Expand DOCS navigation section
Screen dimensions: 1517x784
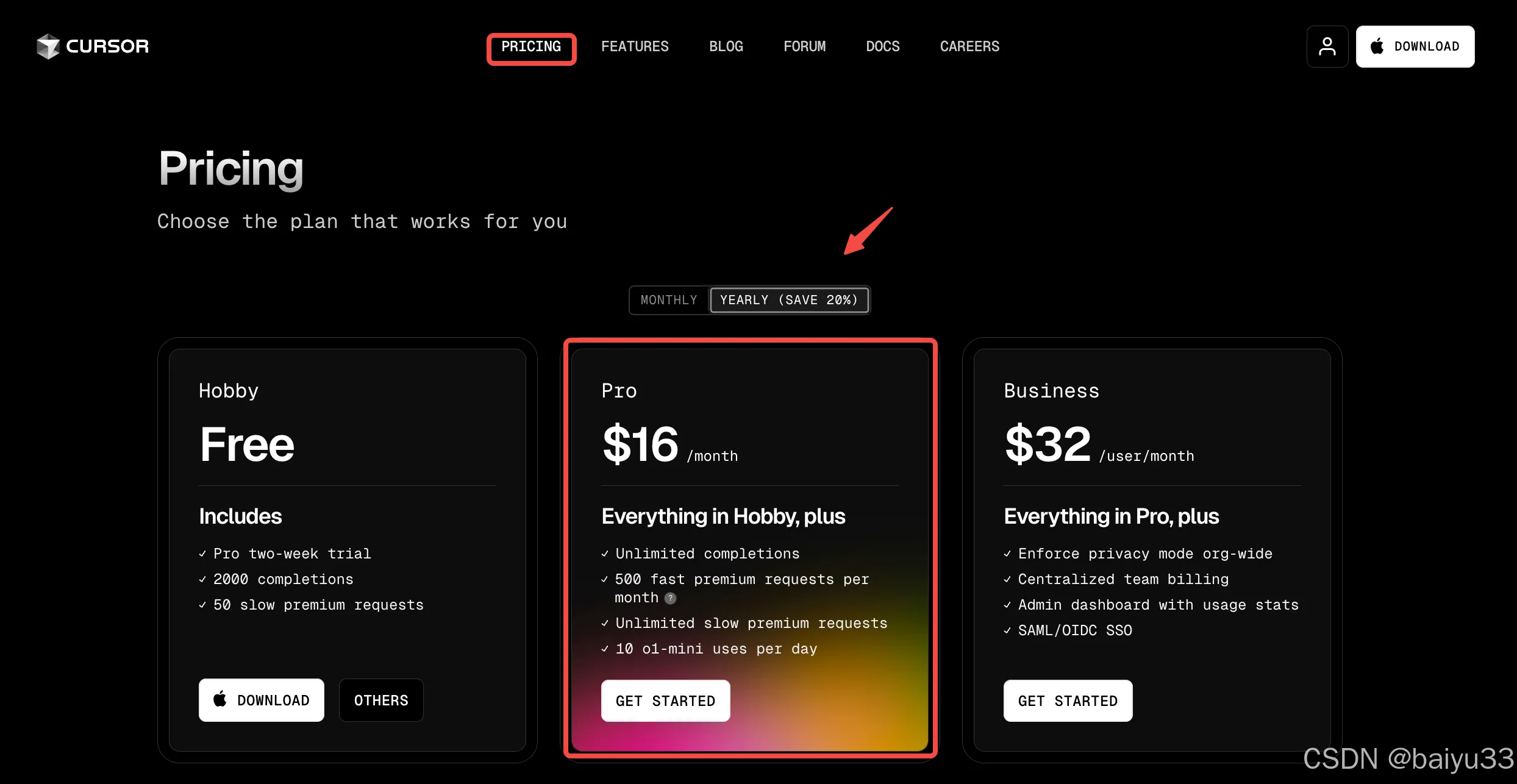[883, 46]
